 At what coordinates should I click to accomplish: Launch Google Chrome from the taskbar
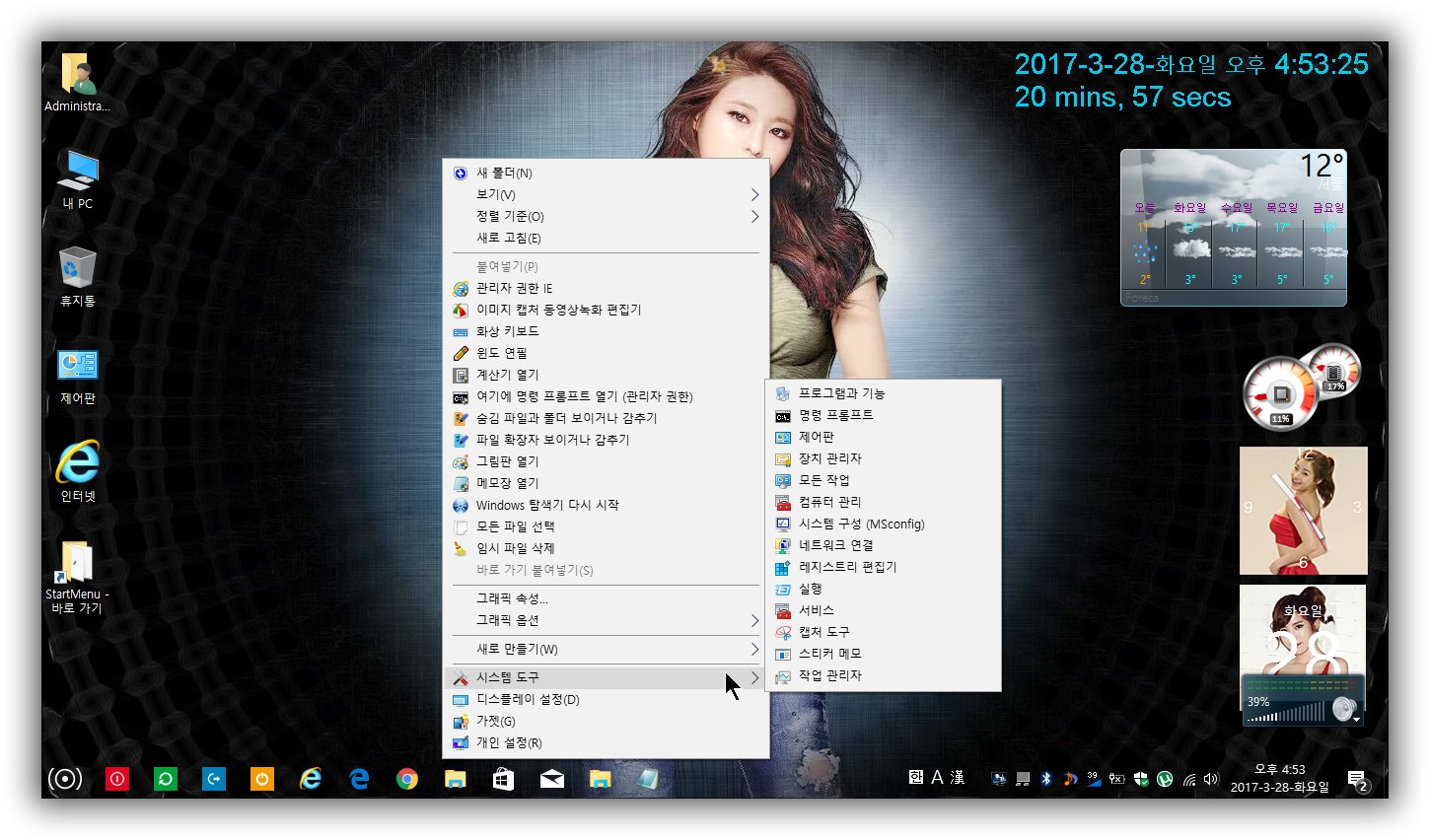coord(407,779)
